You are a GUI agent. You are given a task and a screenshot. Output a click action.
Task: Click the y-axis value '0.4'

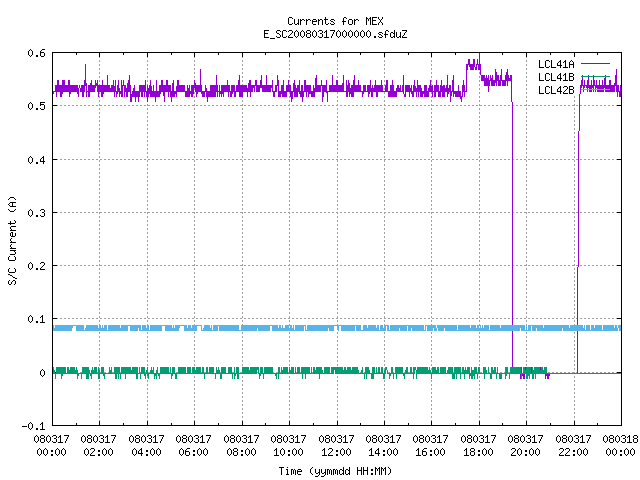pyautogui.click(x=36, y=160)
